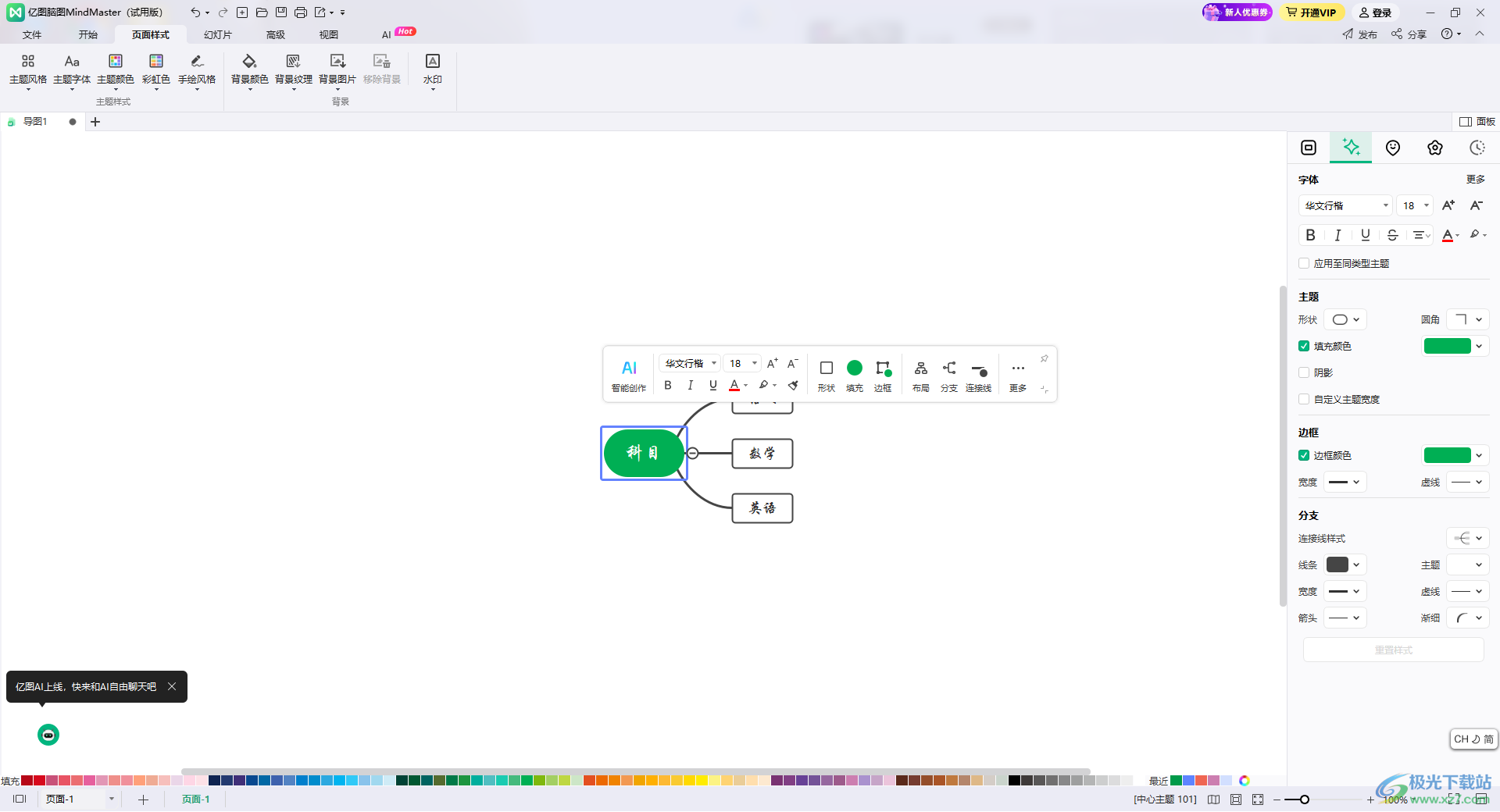Open 背景纹理 background texture menu
The height and width of the screenshot is (812, 1500).
coord(294,70)
